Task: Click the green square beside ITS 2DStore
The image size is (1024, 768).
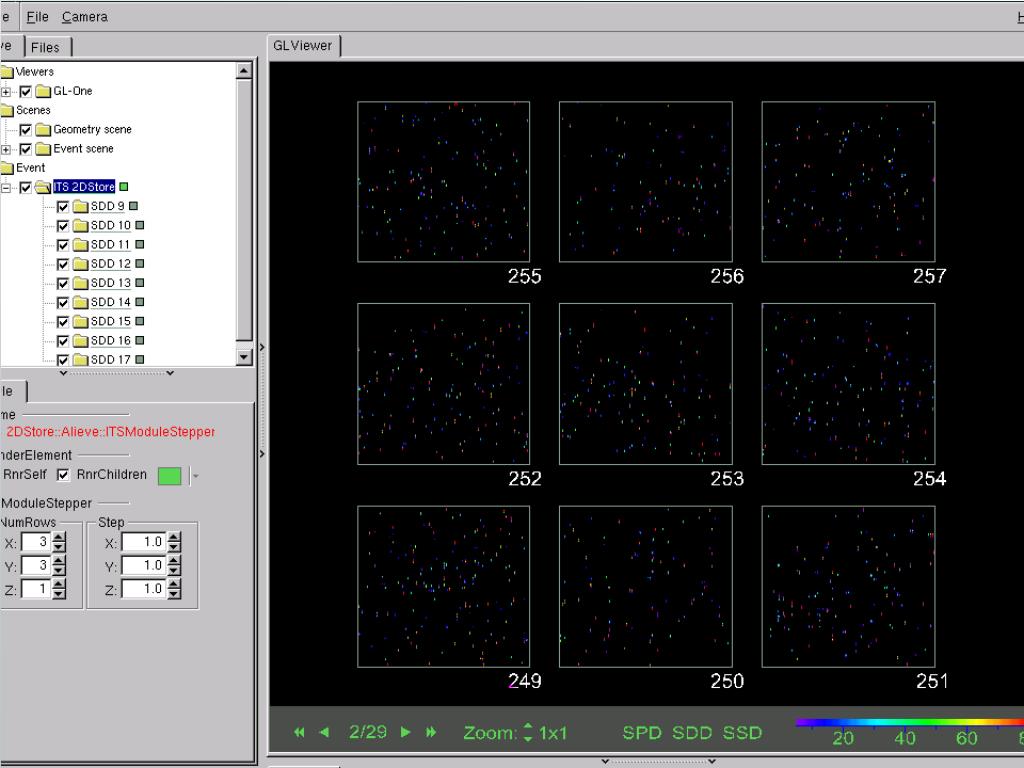Action: pos(124,187)
